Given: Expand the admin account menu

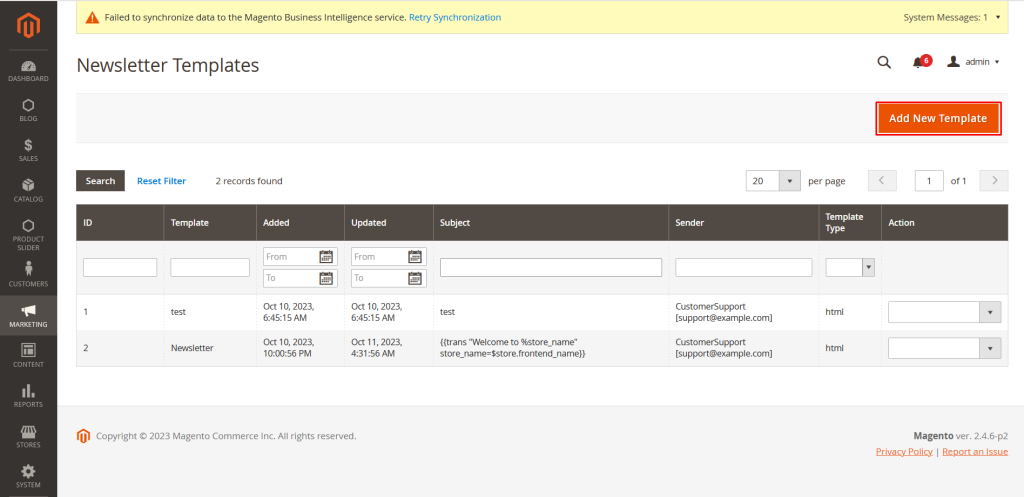Looking at the screenshot, I should 974,62.
